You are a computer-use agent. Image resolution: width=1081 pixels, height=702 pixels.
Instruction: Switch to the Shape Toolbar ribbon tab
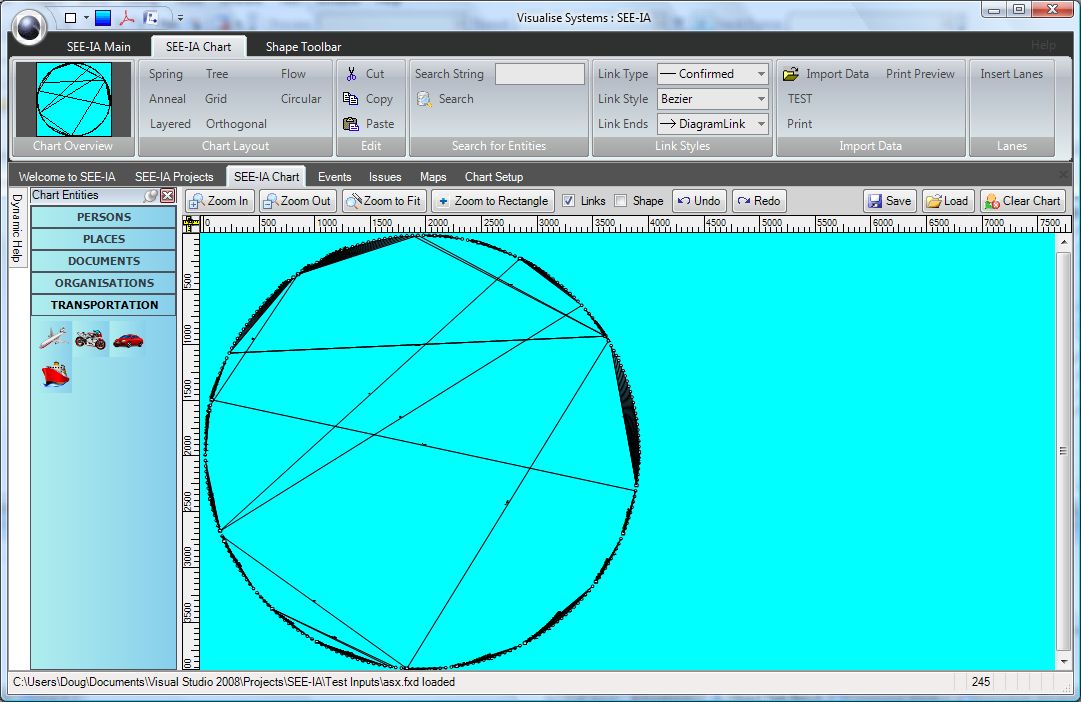click(x=303, y=47)
